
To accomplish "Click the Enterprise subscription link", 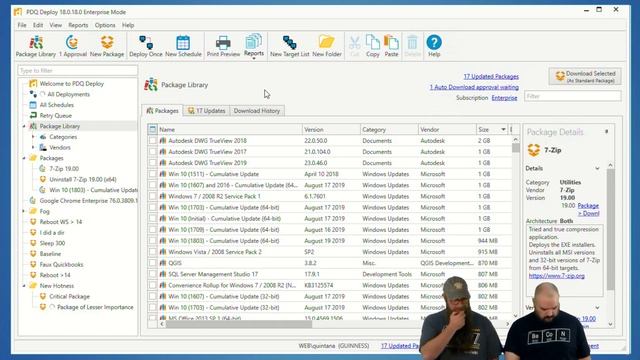I will tap(504, 98).
